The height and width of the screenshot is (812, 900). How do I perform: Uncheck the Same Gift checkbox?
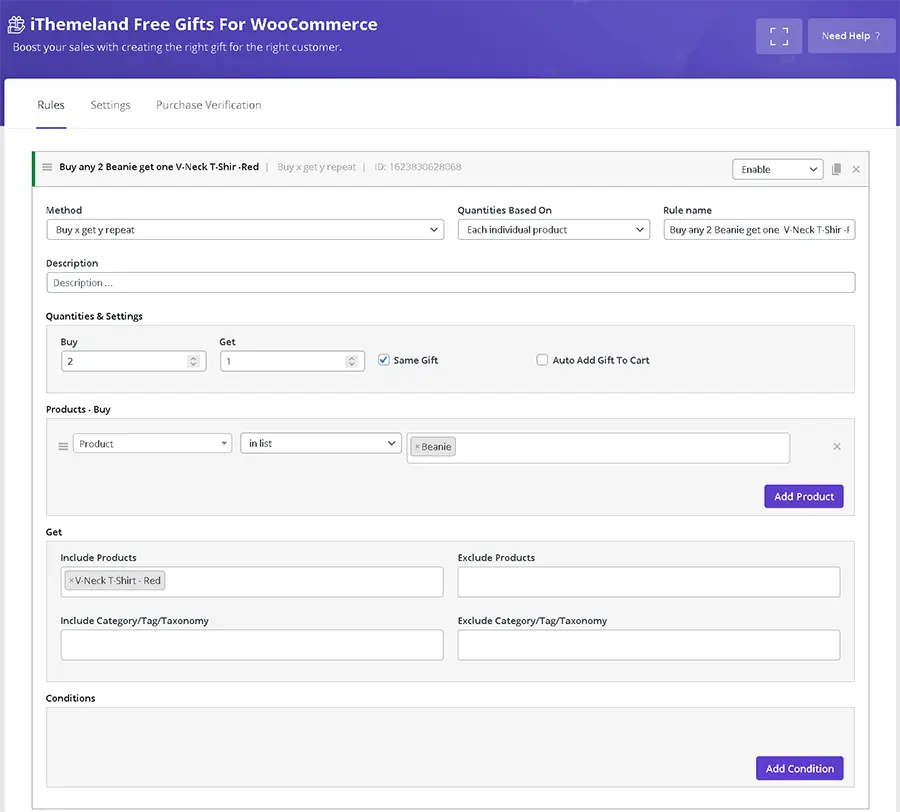pyautogui.click(x=384, y=360)
